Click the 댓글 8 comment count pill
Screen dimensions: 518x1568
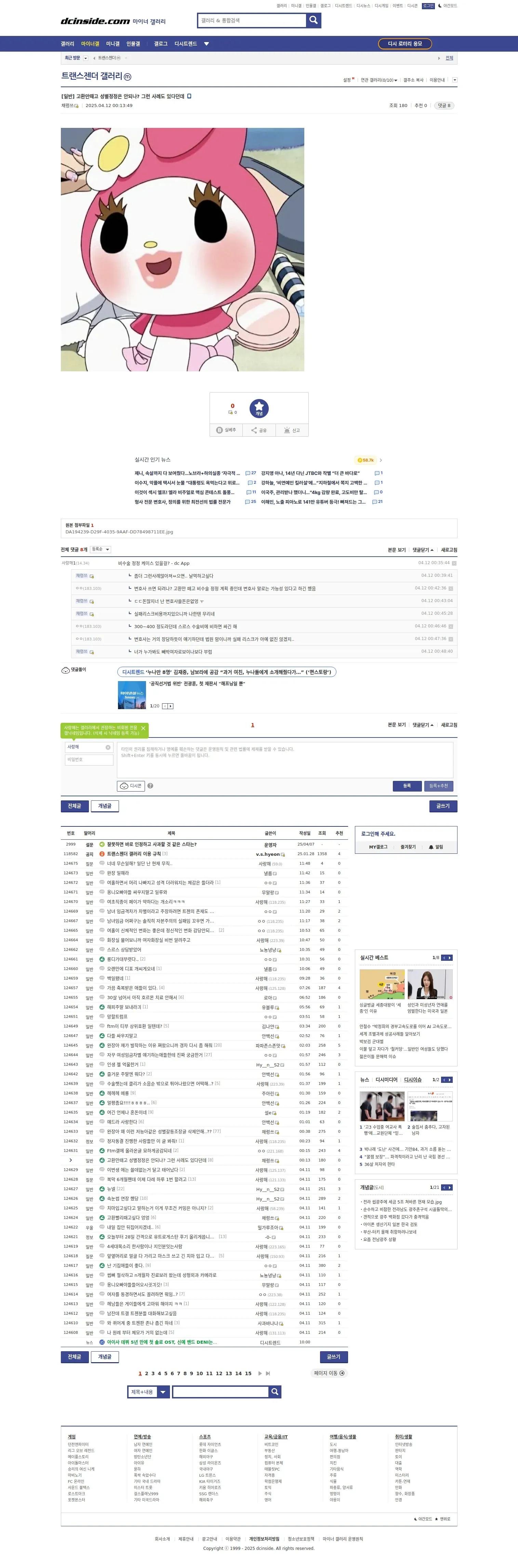tap(444, 105)
